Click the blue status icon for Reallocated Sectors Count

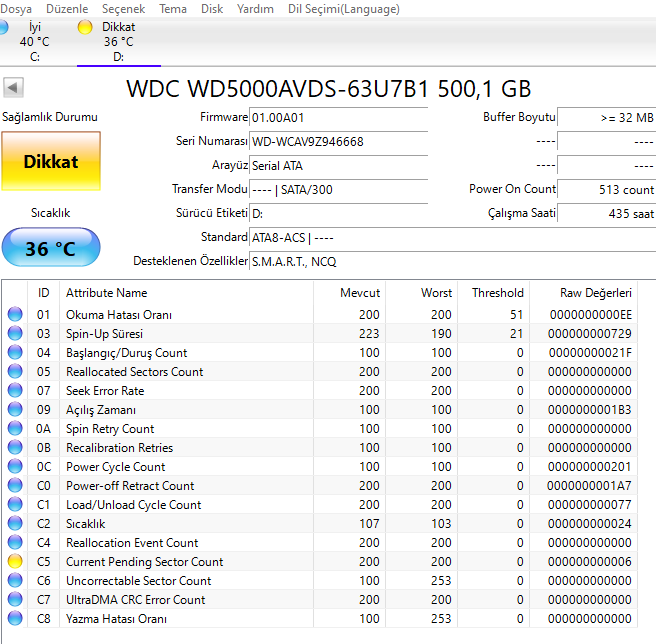[x=15, y=371]
